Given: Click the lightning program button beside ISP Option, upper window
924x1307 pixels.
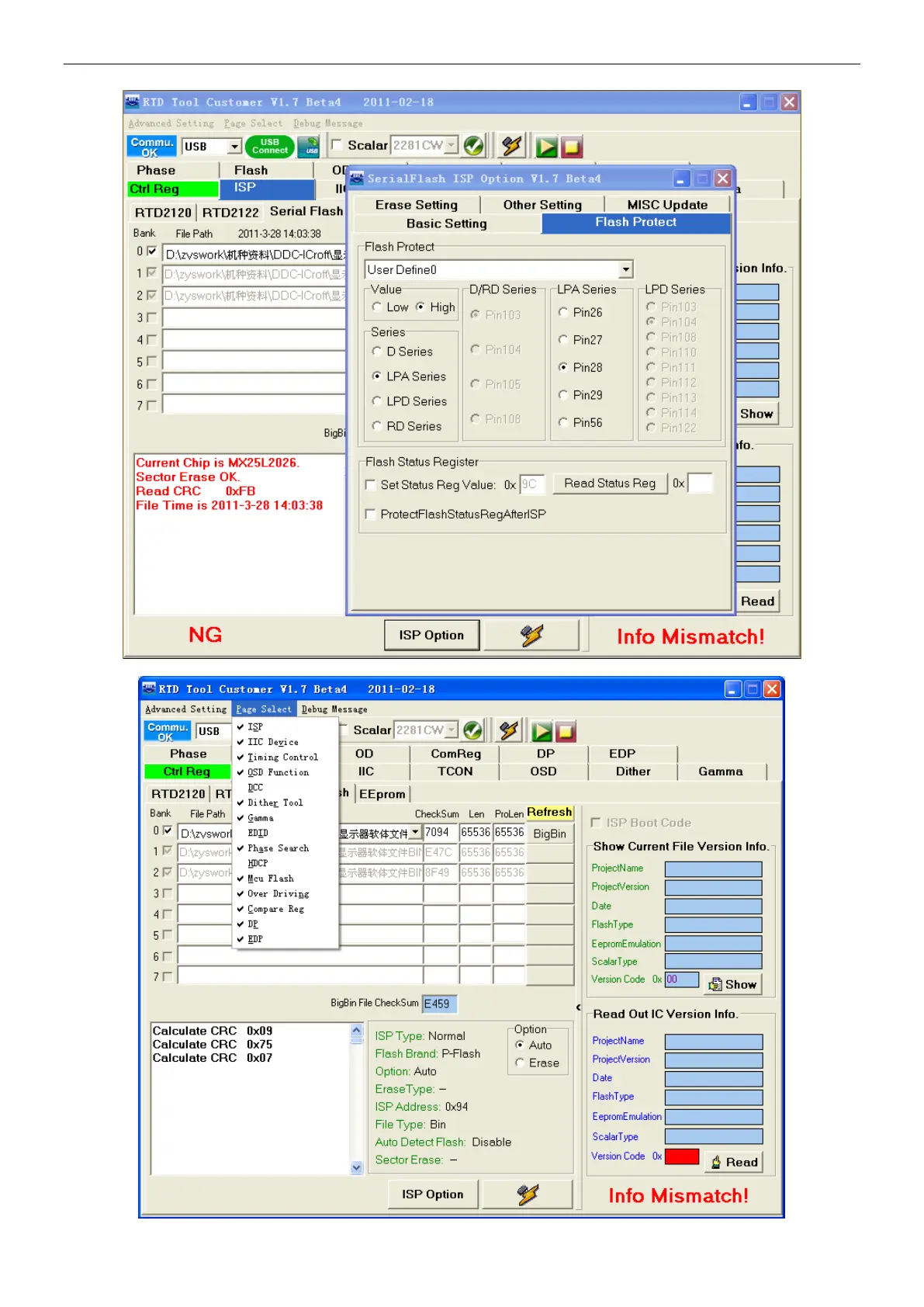Looking at the screenshot, I should (x=532, y=635).
